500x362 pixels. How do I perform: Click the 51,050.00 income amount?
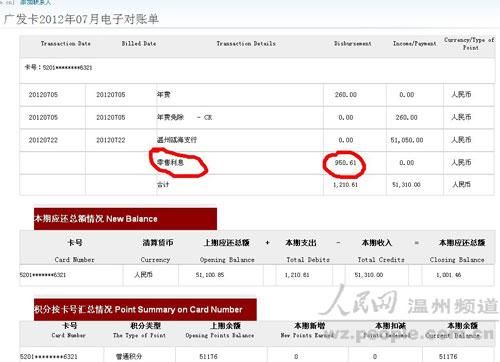[x=407, y=140]
